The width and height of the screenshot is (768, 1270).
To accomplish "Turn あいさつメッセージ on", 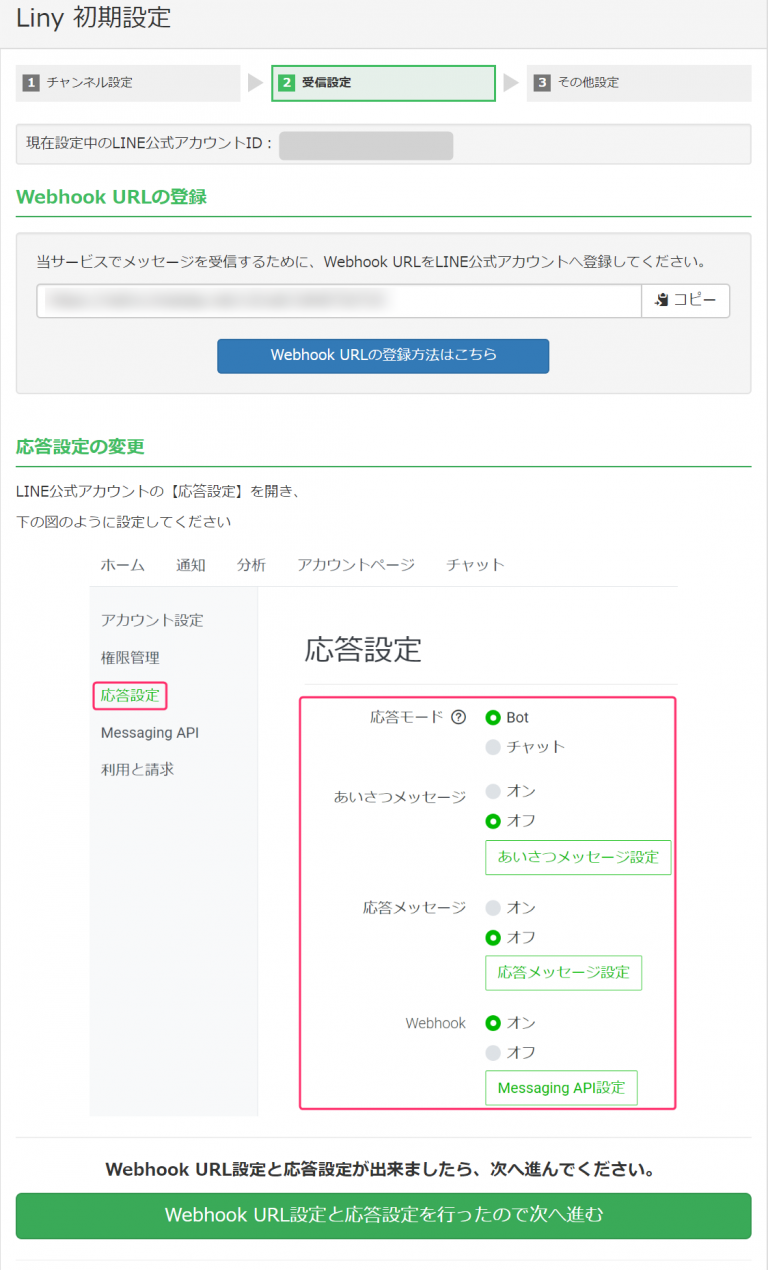I will (493, 792).
